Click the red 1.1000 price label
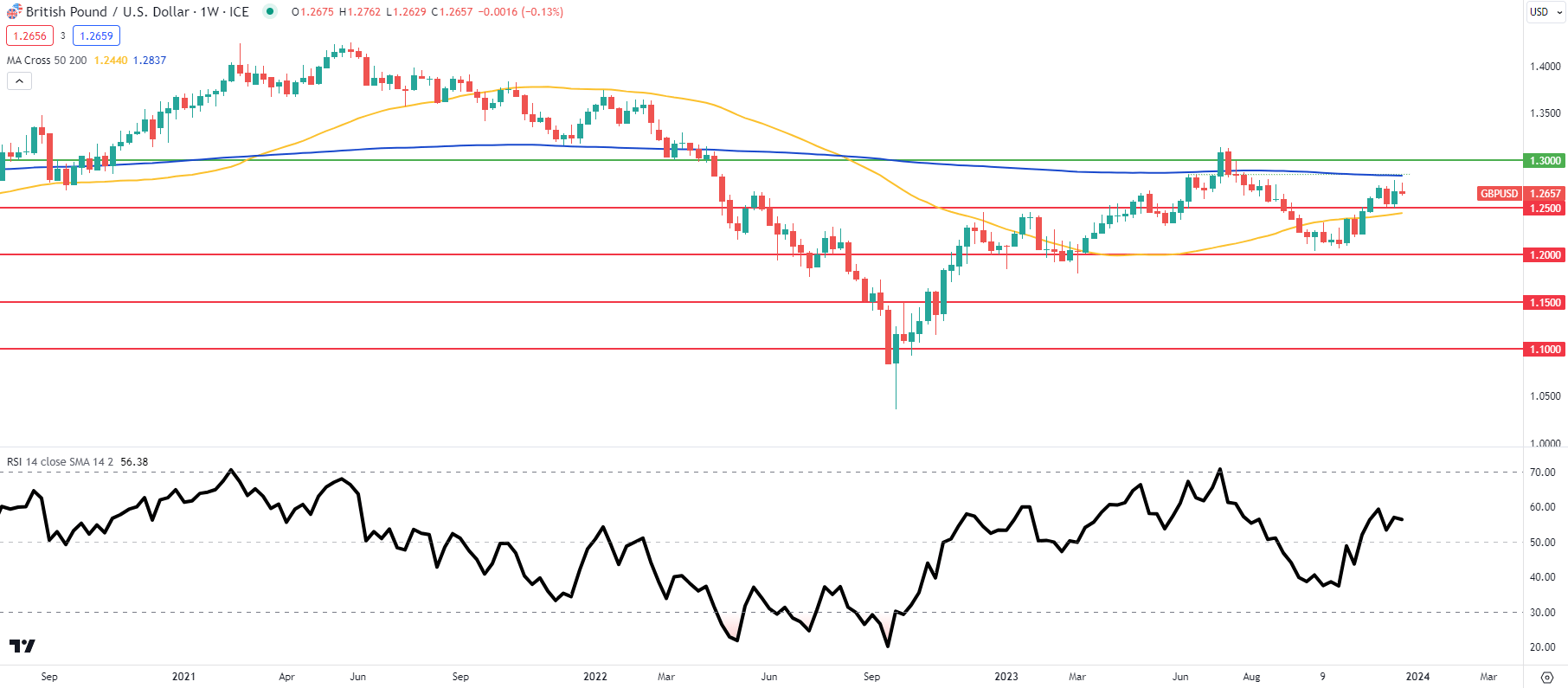 click(1546, 350)
